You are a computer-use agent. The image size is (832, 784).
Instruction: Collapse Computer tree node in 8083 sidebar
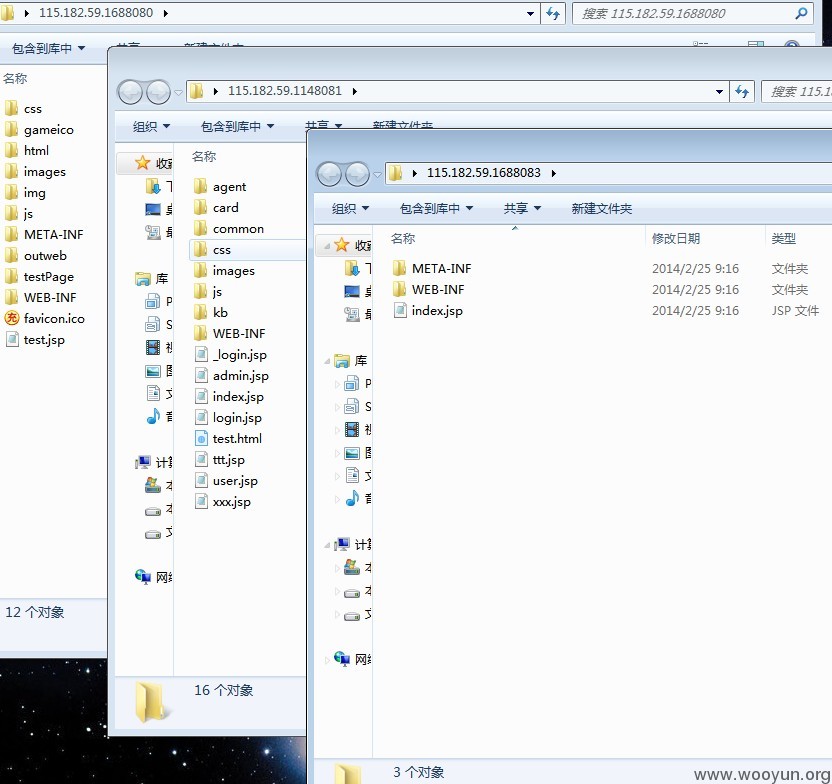[x=327, y=545]
